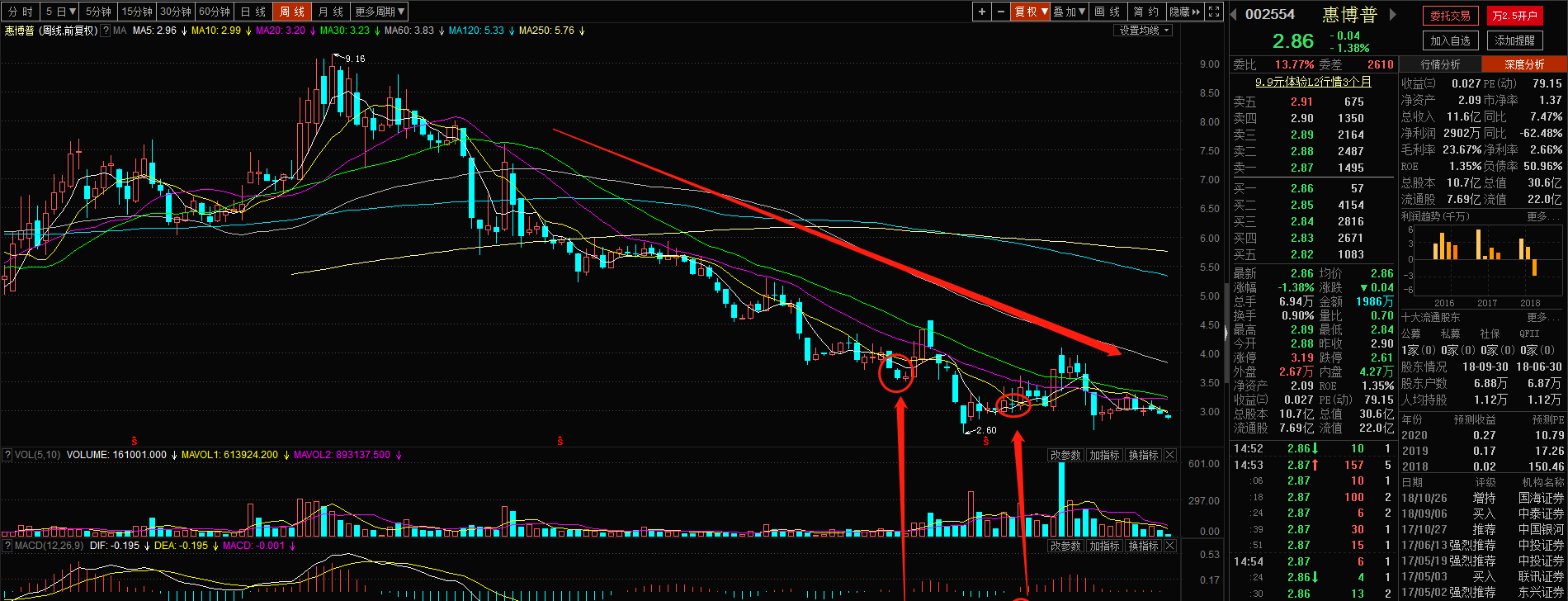Click the 卖五 2.91 order row

[1313, 102]
